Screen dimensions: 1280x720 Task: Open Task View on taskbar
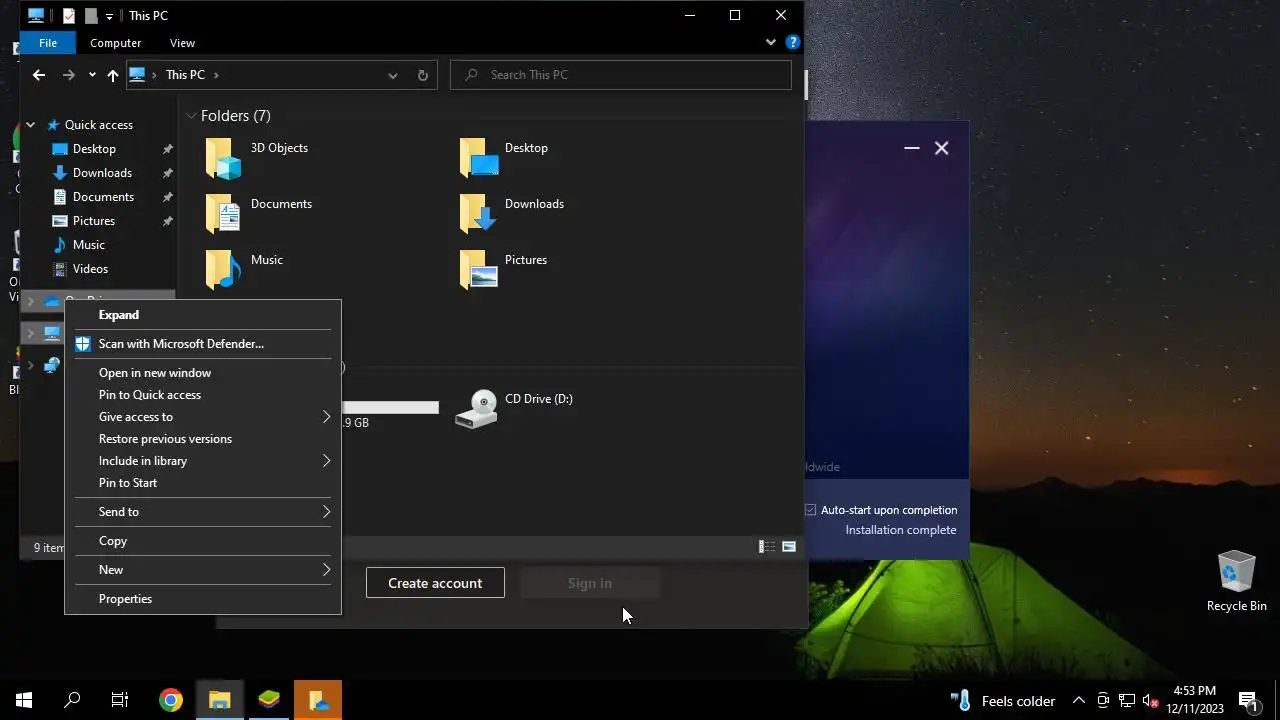(120, 700)
